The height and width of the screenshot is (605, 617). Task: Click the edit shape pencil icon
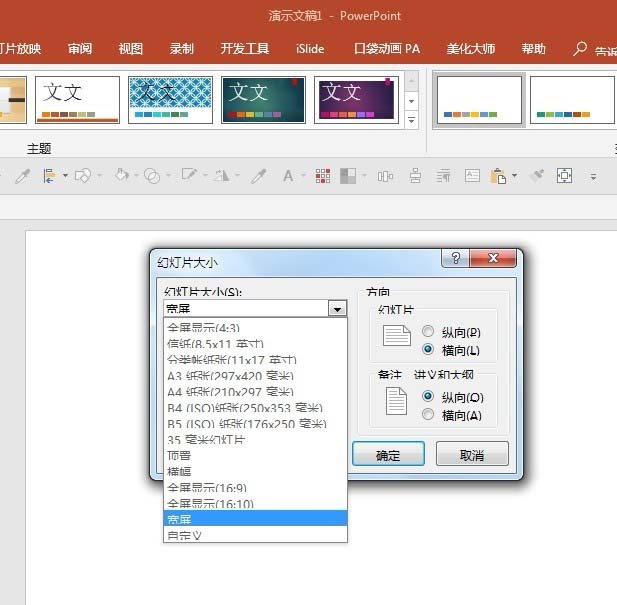pyautogui.click(x=189, y=175)
